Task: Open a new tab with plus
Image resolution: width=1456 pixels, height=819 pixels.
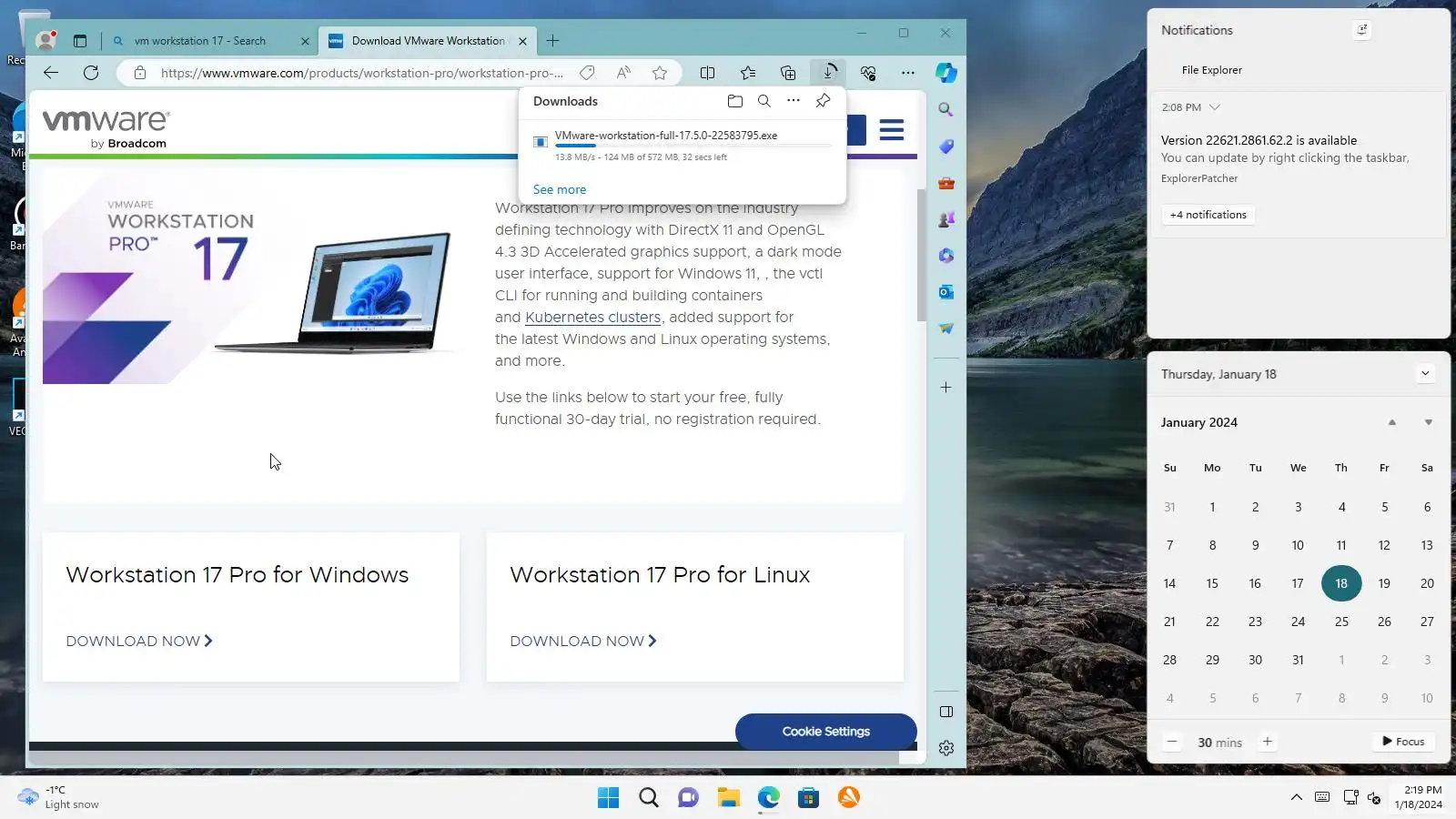Action: 552,41
